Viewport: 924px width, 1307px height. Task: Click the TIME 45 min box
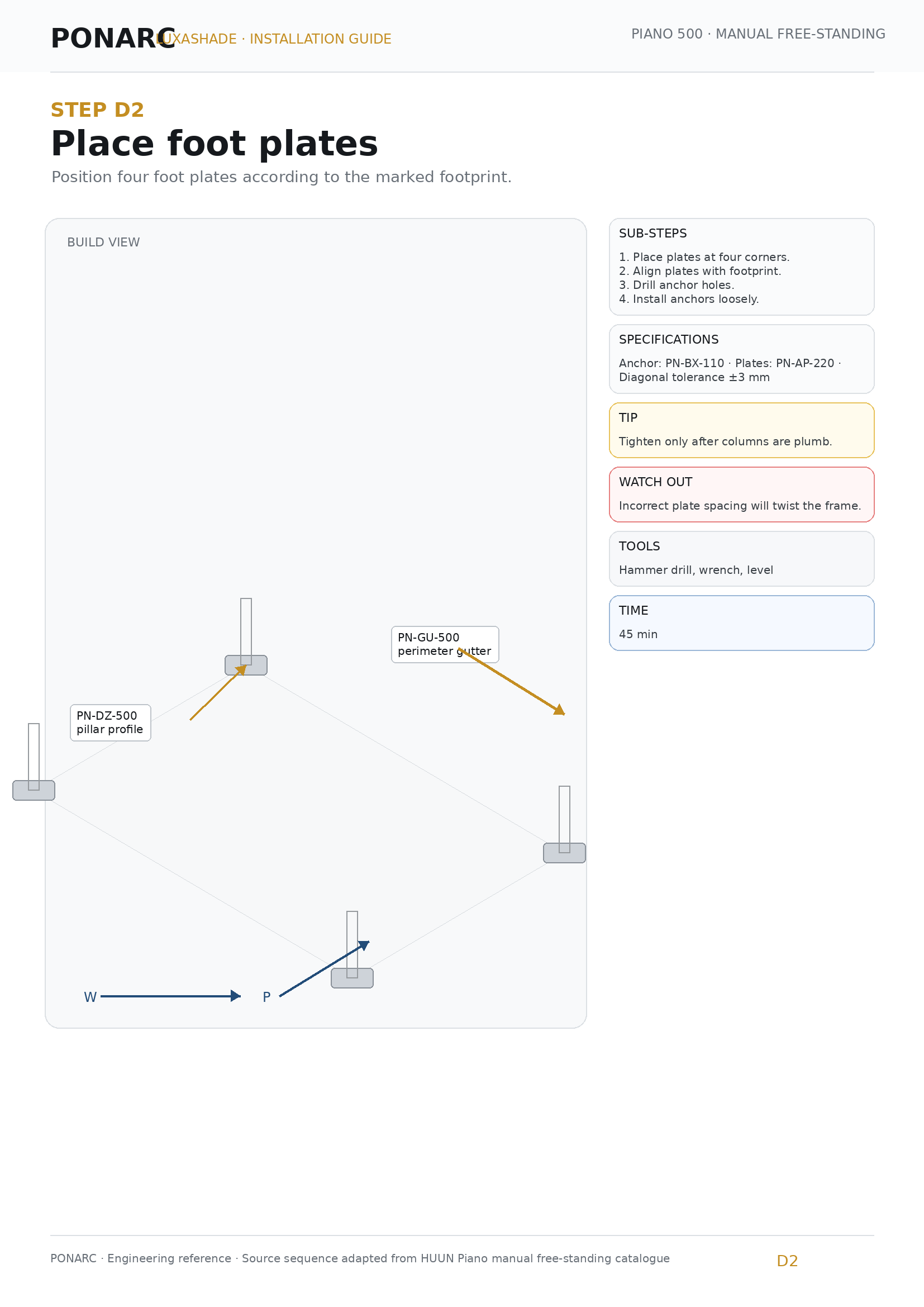741,622
